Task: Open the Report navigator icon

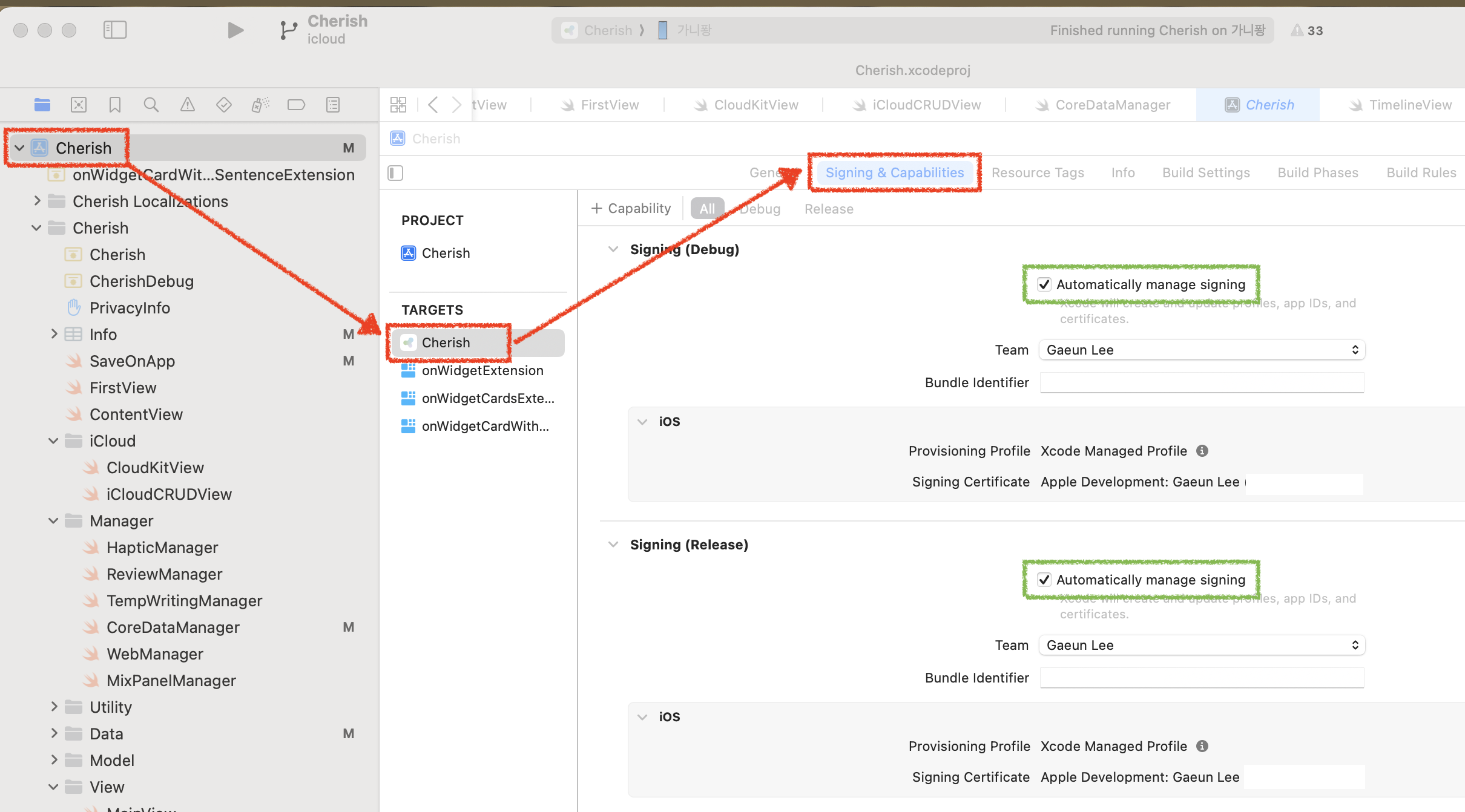Action: [333, 105]
